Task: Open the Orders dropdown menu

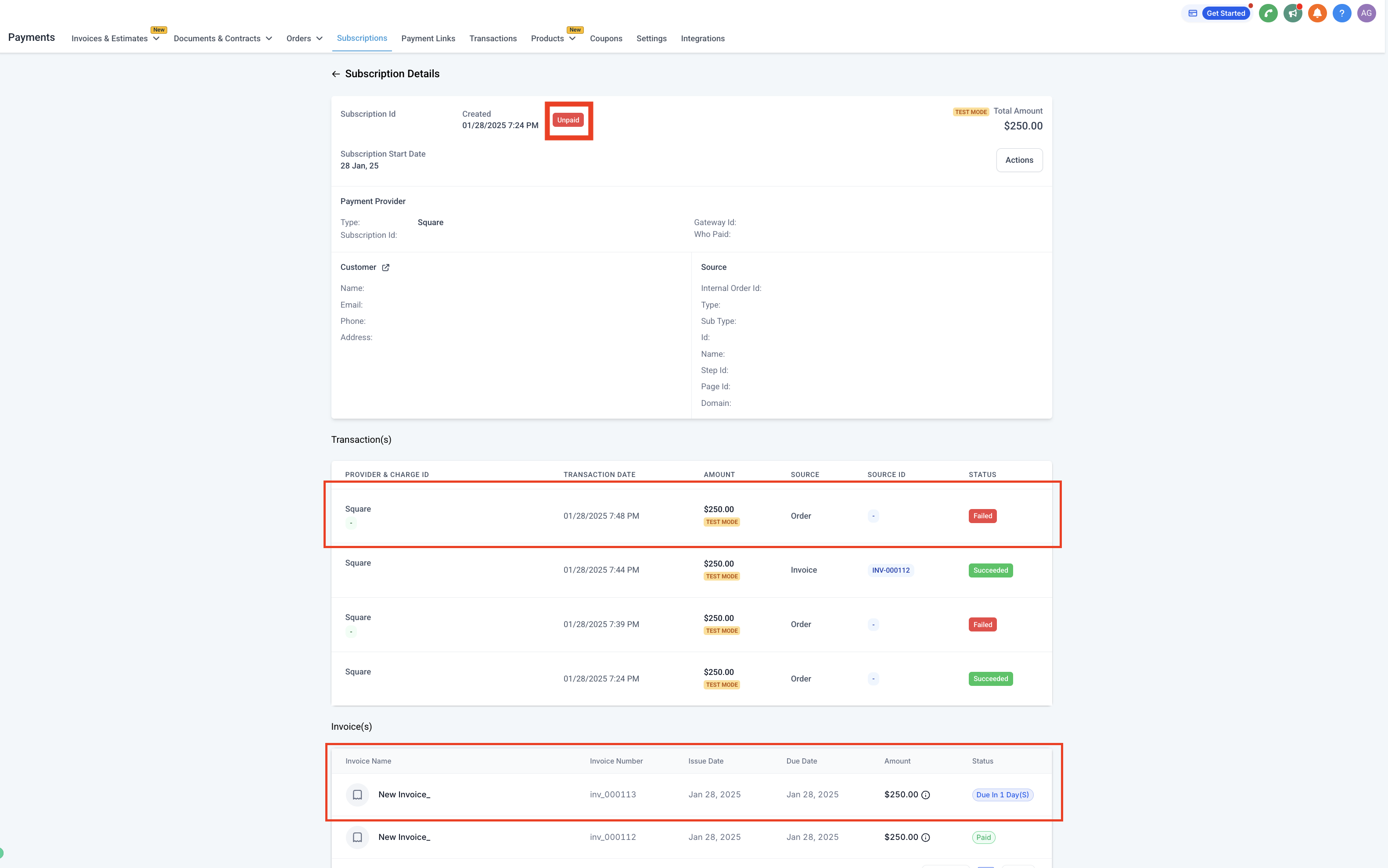Action: (304, 39)
